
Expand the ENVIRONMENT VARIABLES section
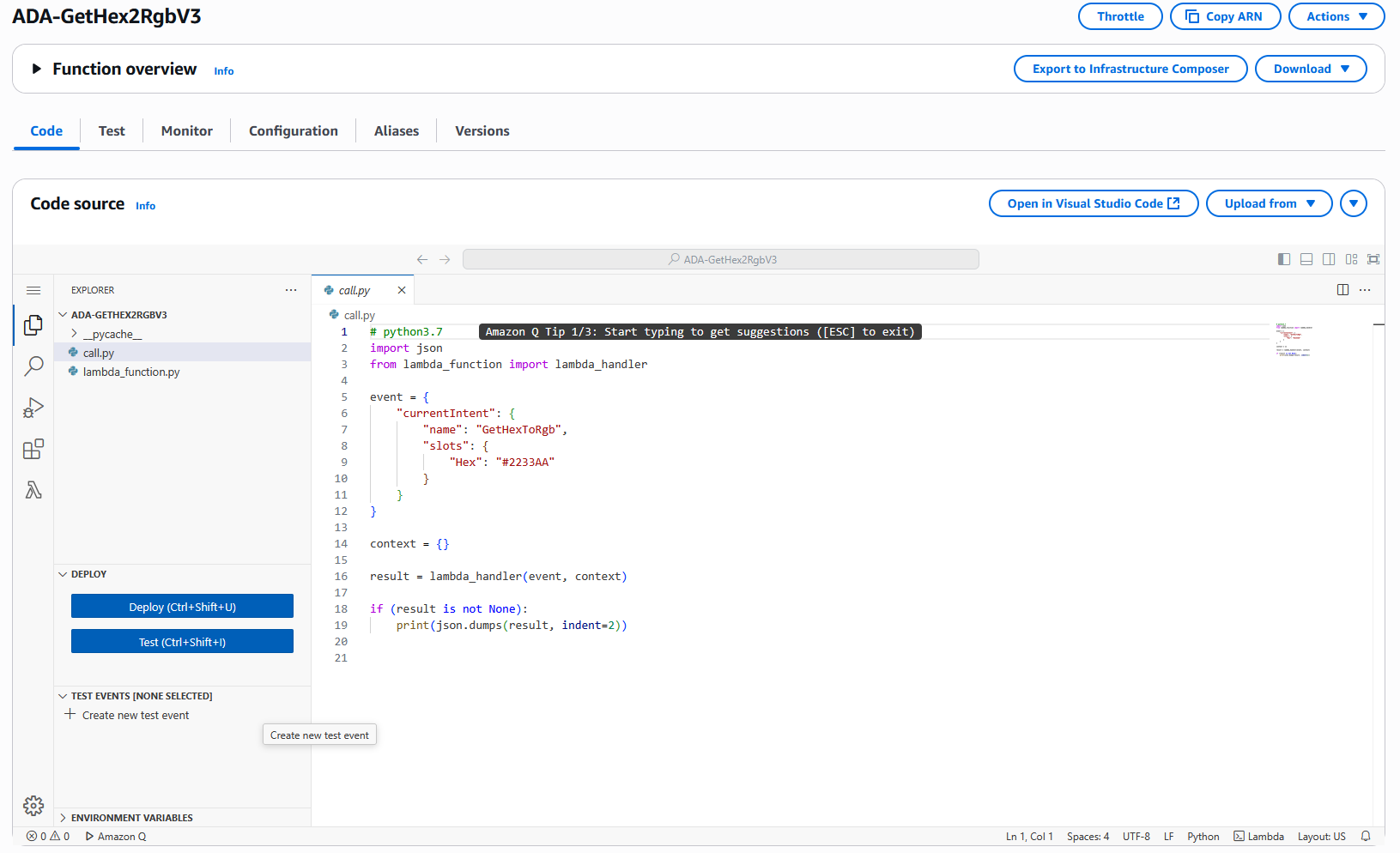63,818
